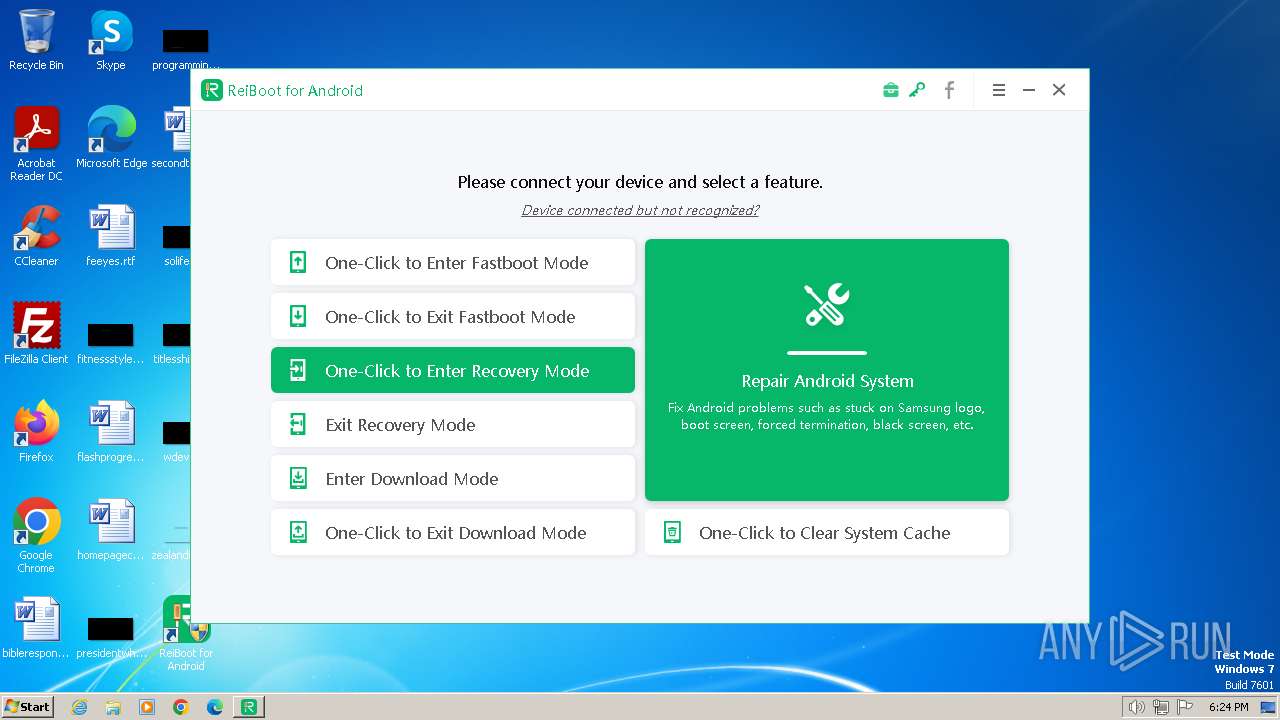Open Google Chrome desktop shortcut
This screenshot has height=720, width=1280.
pos(36,536)
